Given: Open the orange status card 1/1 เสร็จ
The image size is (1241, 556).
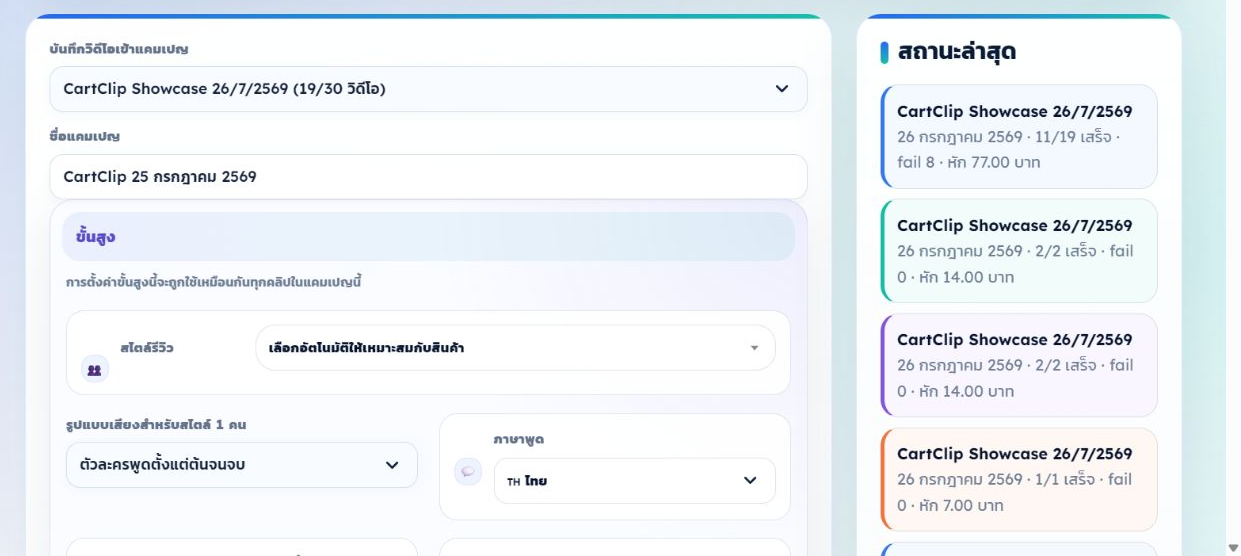Looking at the screenshot, I should point(1019,479).
